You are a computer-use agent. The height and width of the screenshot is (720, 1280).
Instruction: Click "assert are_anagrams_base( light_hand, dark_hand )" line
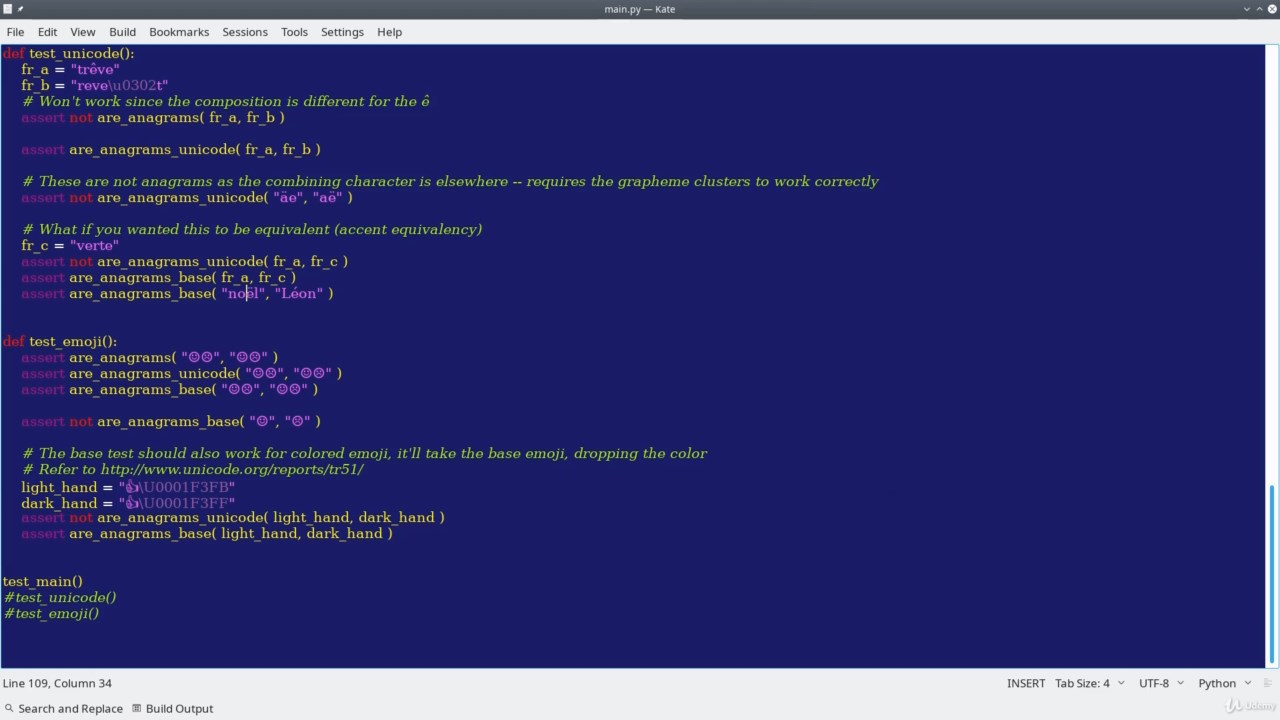click(x=207, y=533)
